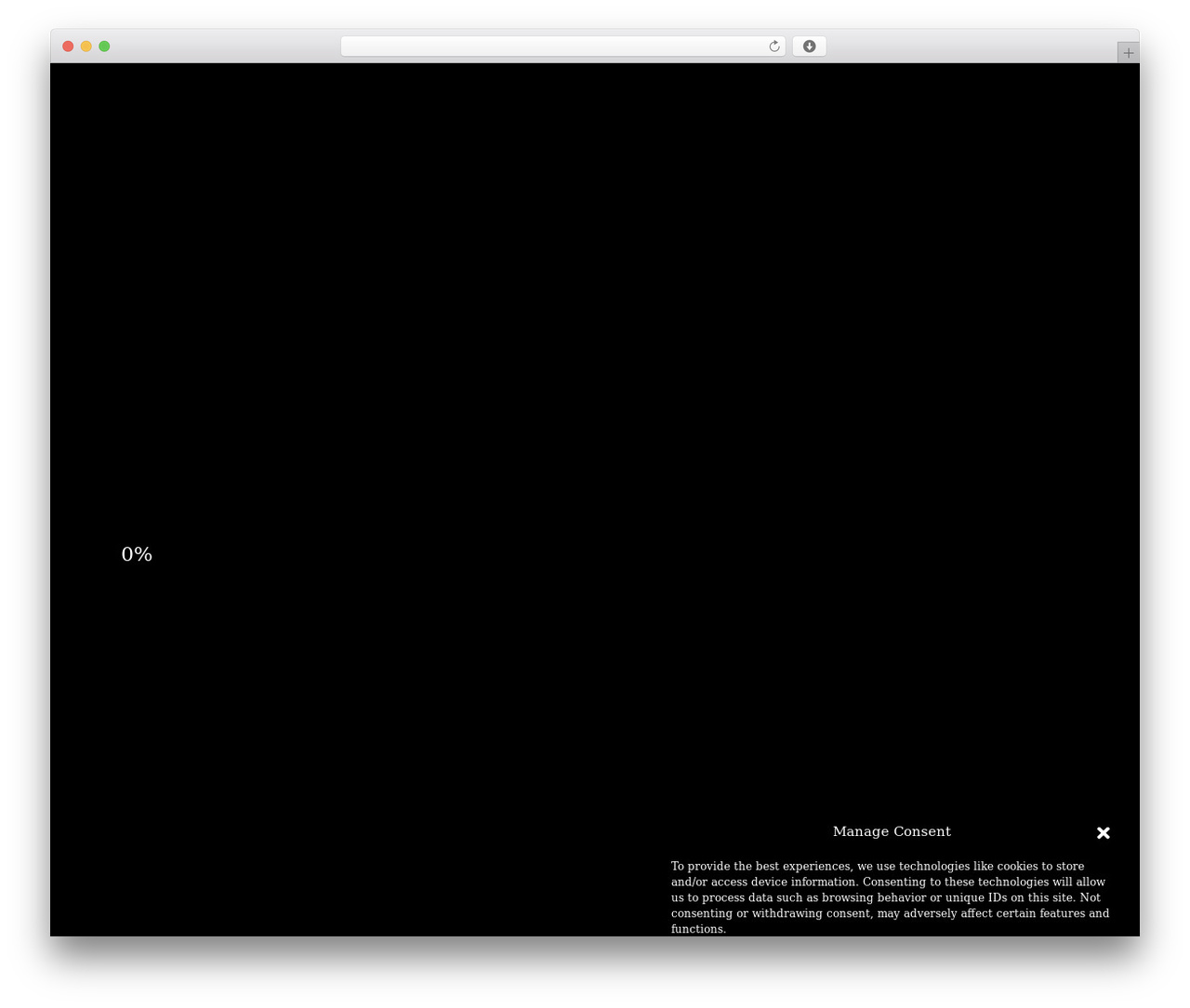The width and height of the screenshot is (1190, 1008).
Task: Click the cookie consent description paragraph
Action: [x=891, y=897]
